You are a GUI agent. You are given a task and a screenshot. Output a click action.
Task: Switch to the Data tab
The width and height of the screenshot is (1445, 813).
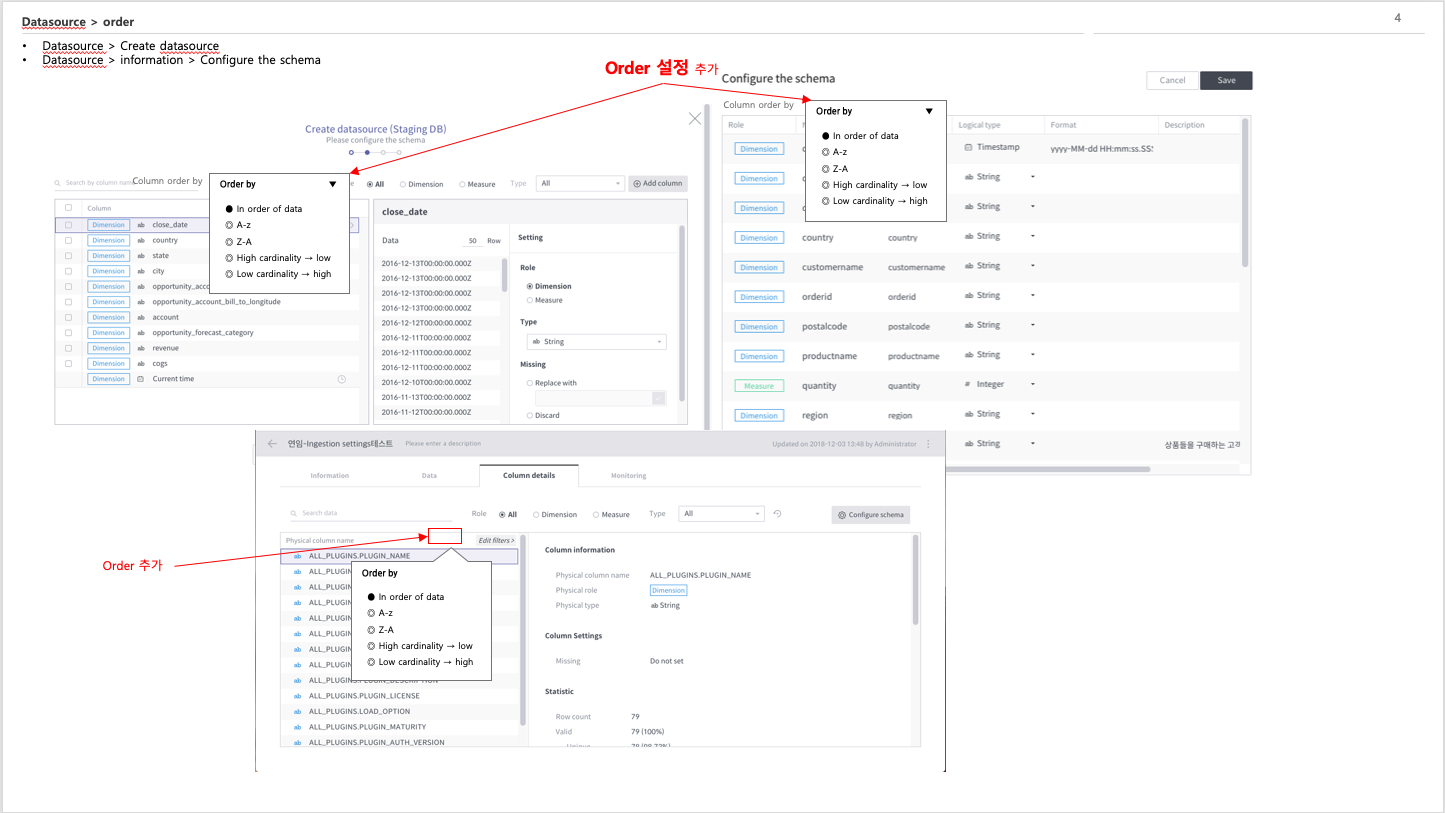[429, 476]
